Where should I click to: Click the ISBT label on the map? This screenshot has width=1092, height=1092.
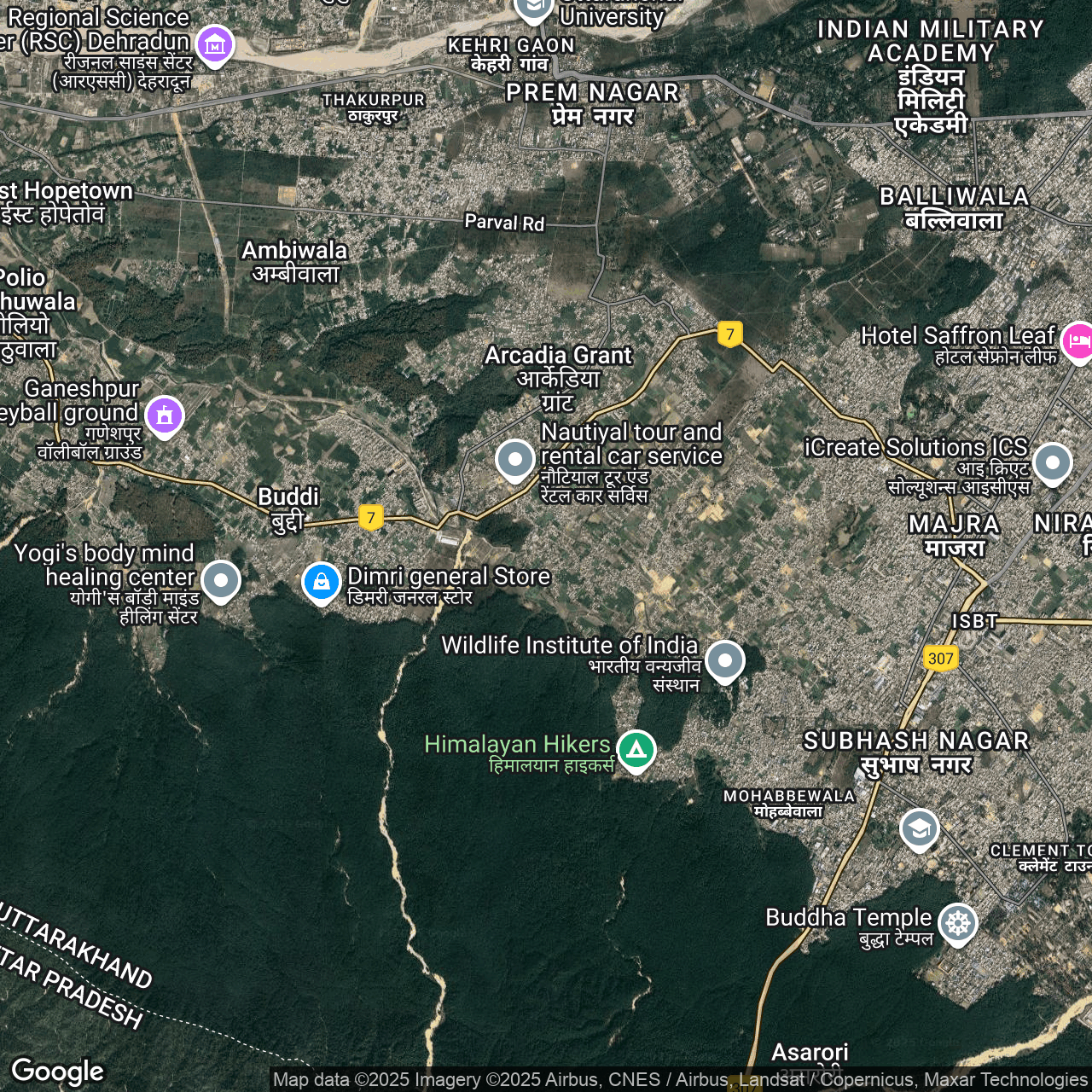click(x=974, y=621)
